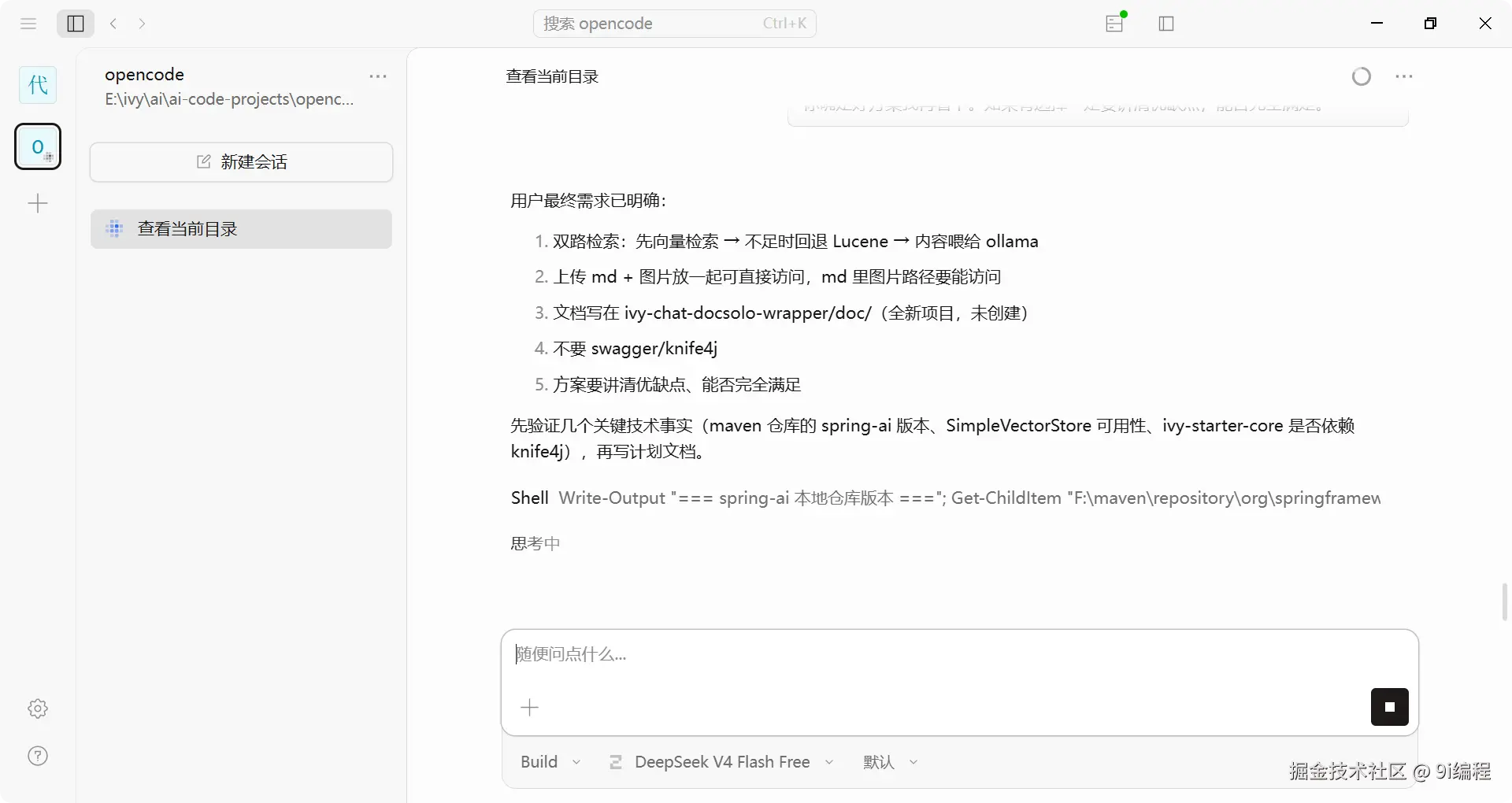Click list item 不要 swagger/knife4j
This screenshot has width=1512, height=803.
635,349
